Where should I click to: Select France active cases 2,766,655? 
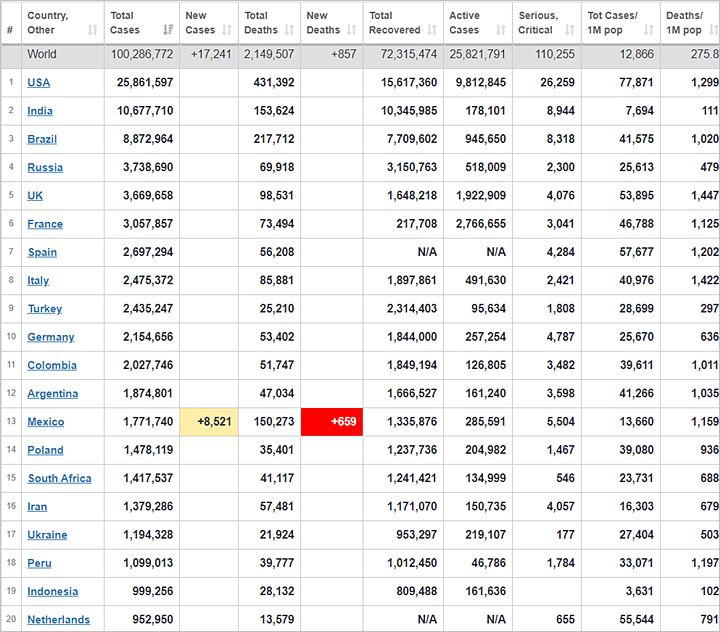481,224
